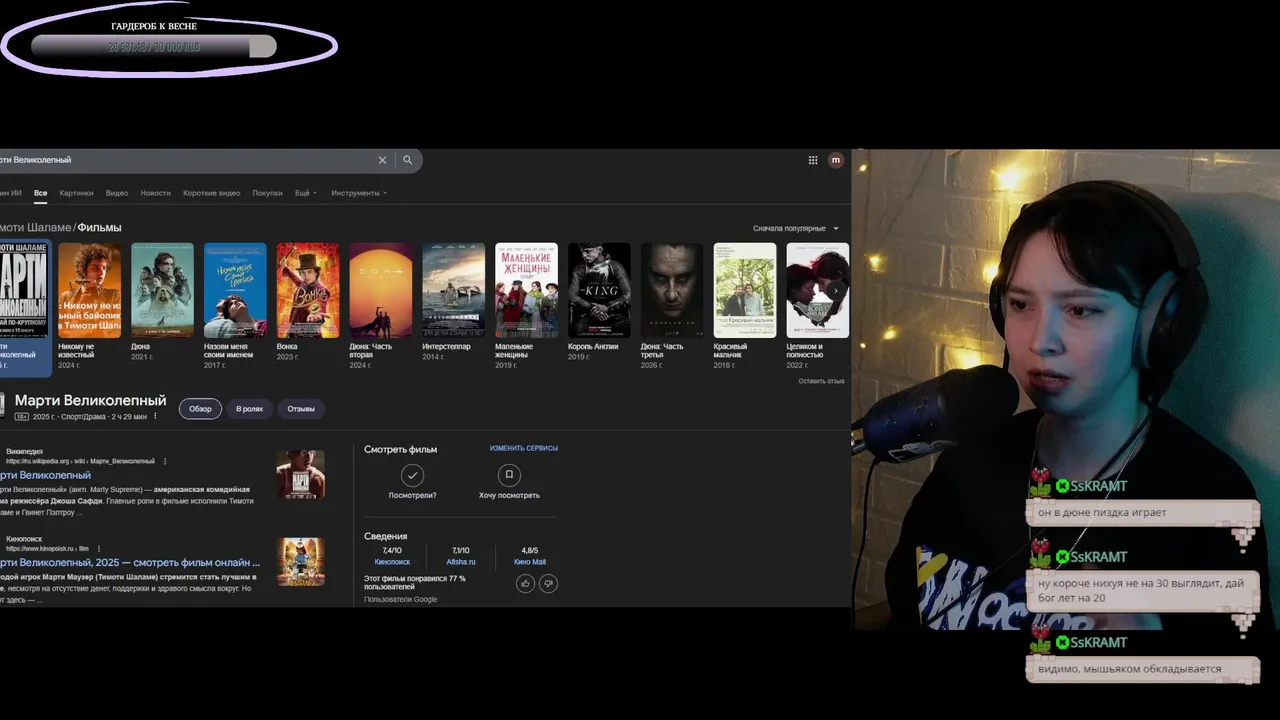Open the Afisha.ru rating link

tap(460, 562)
